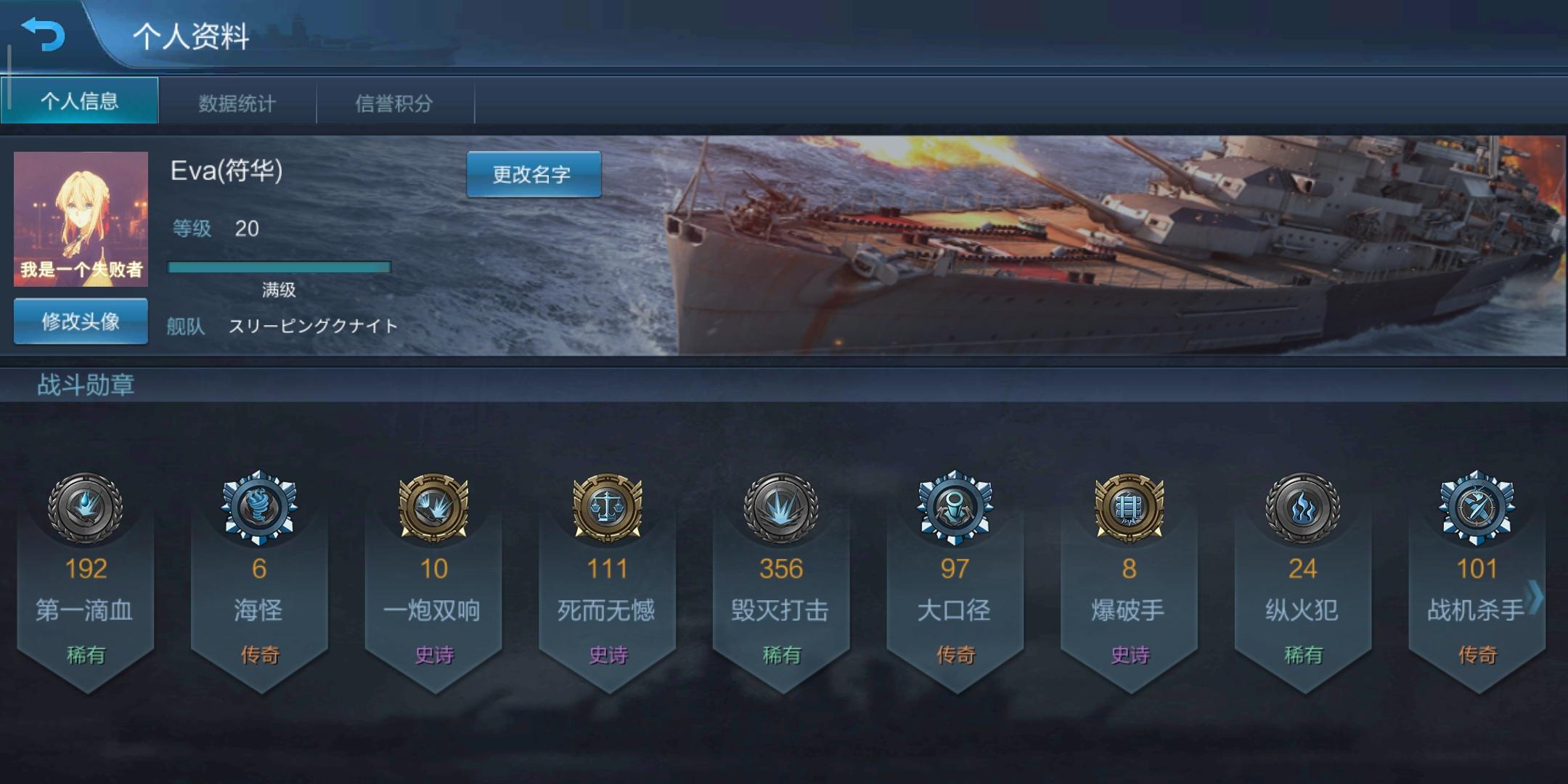This screenshot has height=784, width=1568.
Task: Open the 信誉积分 tab
Action: [394, 103]
